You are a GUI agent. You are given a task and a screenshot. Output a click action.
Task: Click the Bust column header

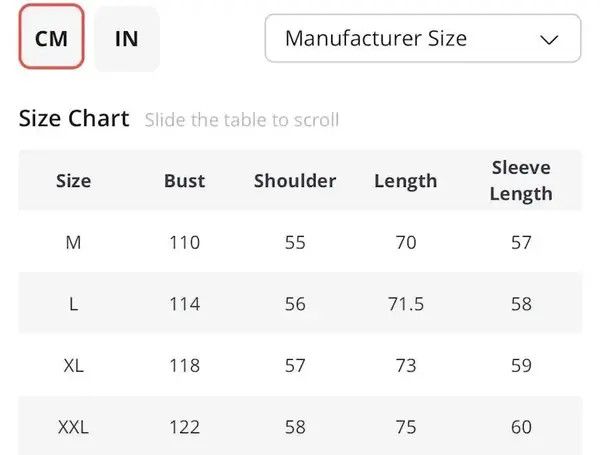pyautogui.click(x=184, y=181)
